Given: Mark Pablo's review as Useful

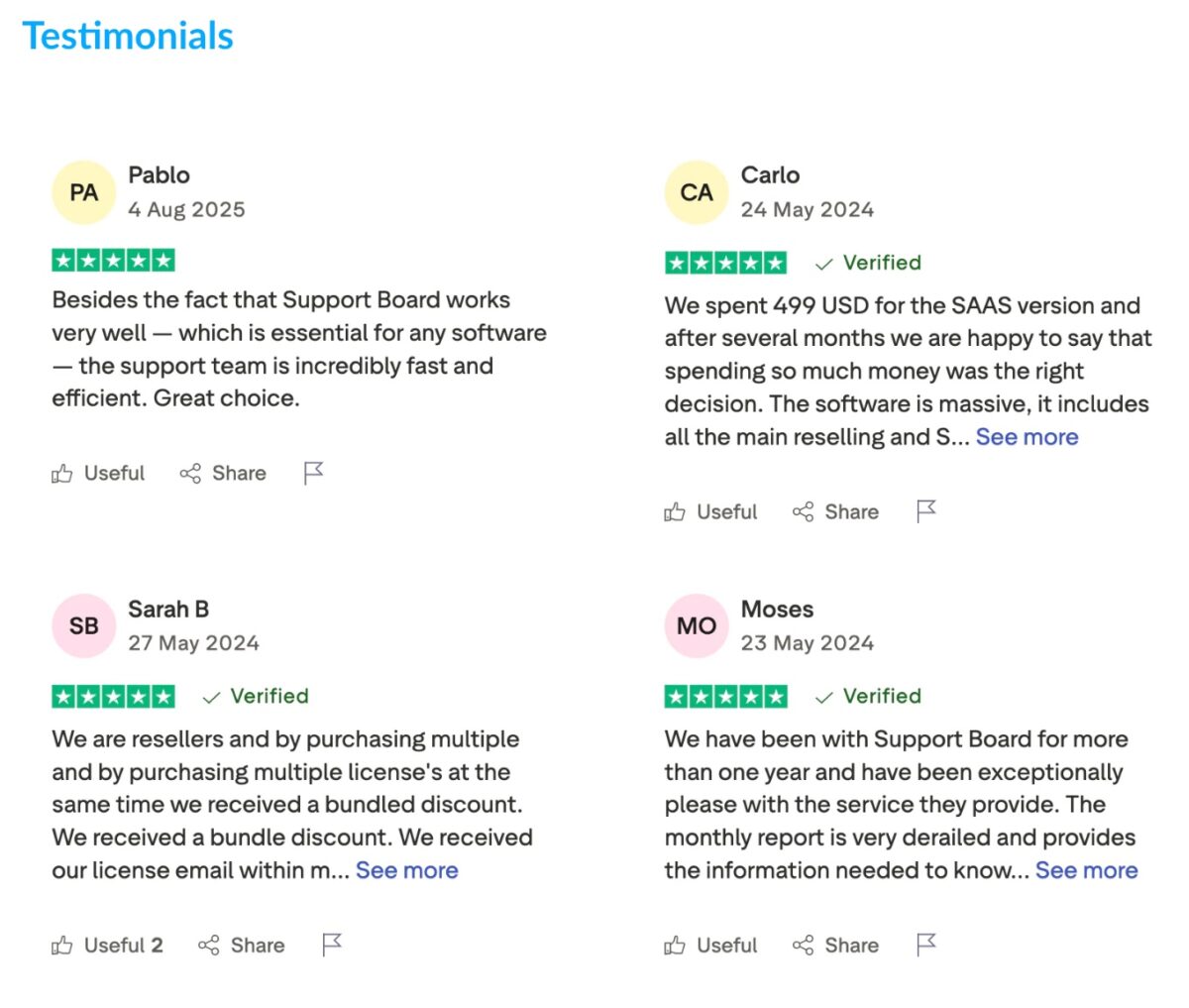Looking at the screenshot, I should click(x=98, y=474).
